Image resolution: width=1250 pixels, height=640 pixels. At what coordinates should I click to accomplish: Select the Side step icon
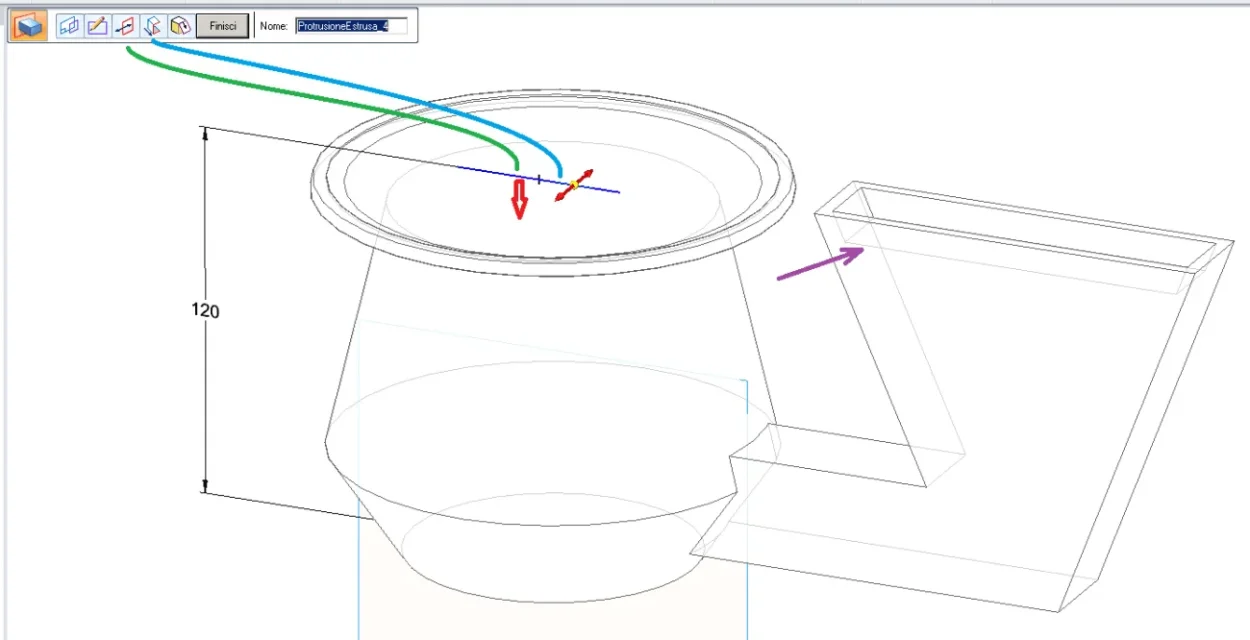pyautogui.click(x=125, y=26)
